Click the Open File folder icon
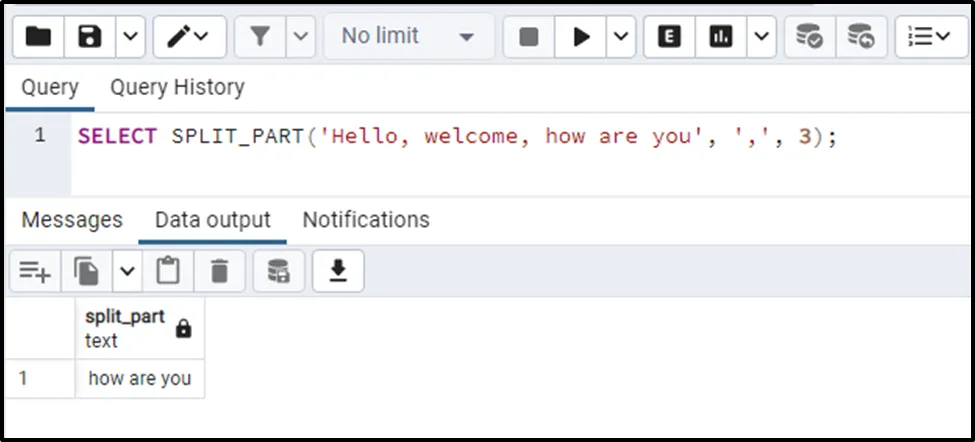The image size is (975, 442). tap(38, 37)
